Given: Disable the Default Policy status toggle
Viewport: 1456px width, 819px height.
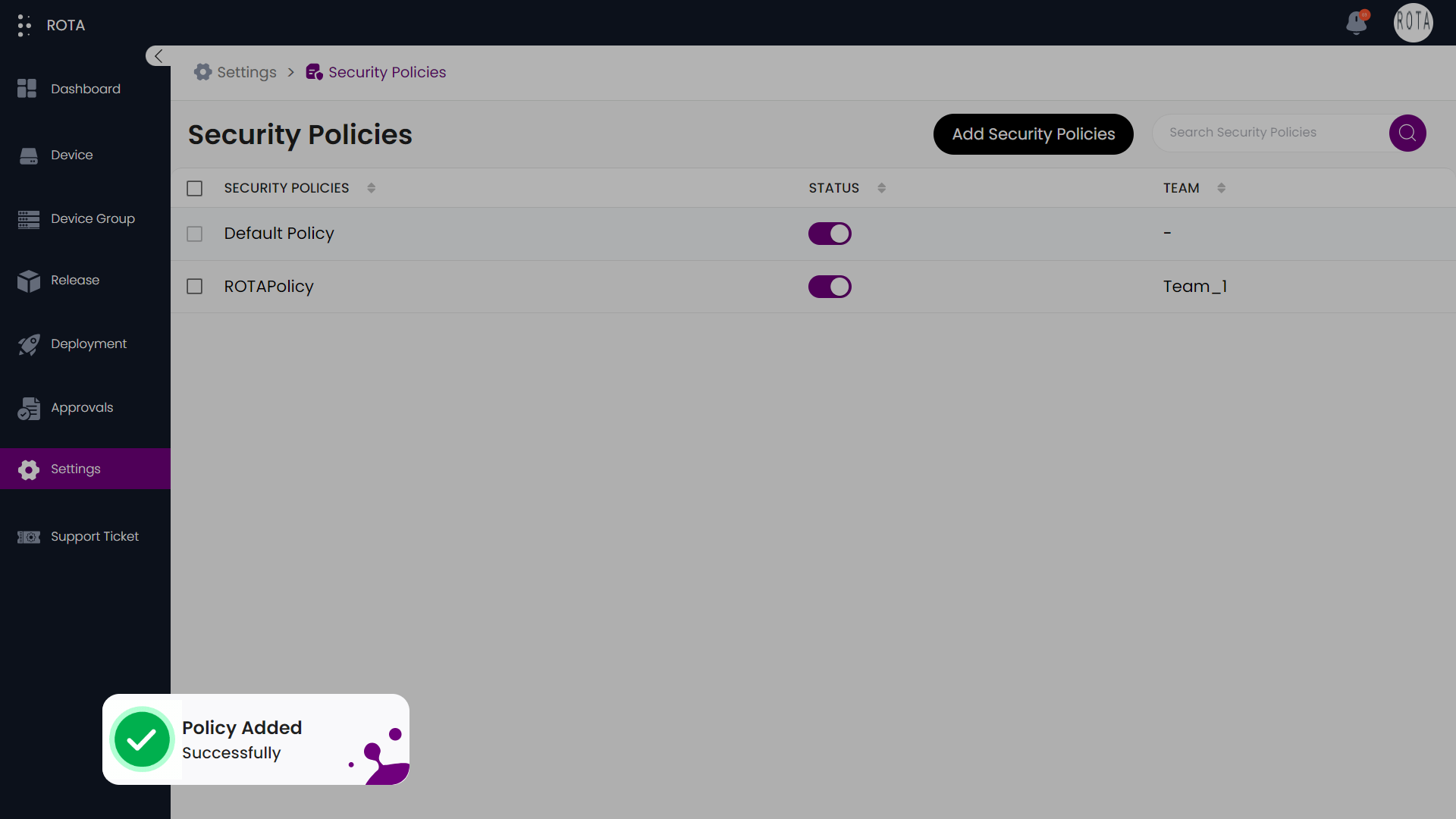Looking at the screenshot, I should 830,234.
